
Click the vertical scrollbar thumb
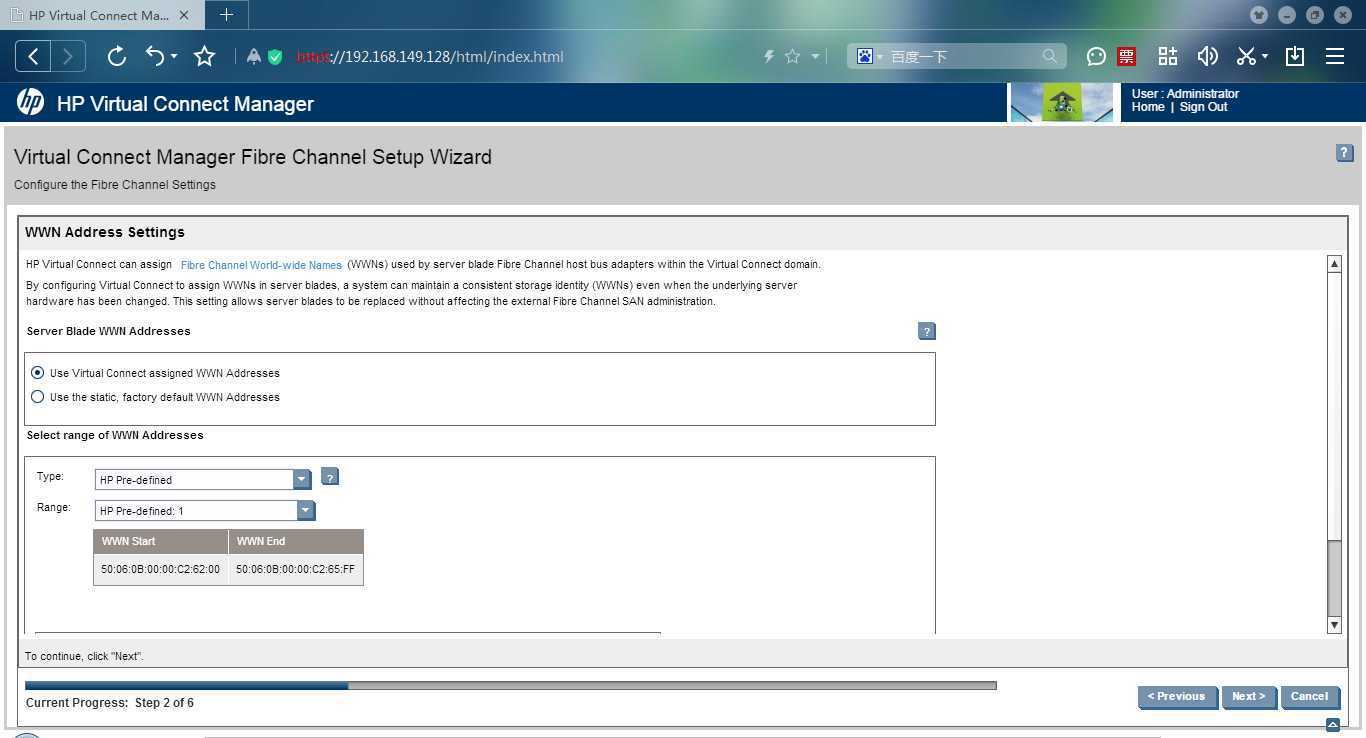coord(1334,577)
